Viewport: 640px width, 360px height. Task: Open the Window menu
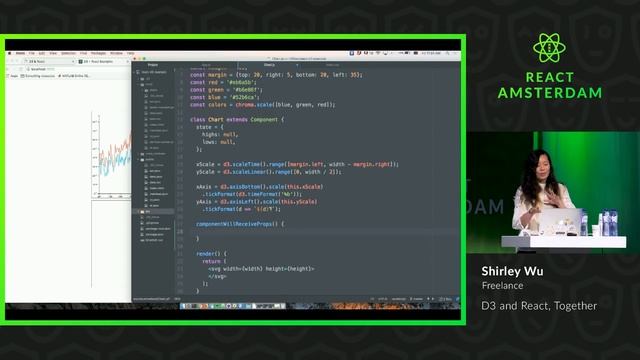pyautogui.click(x=116, y=53)
